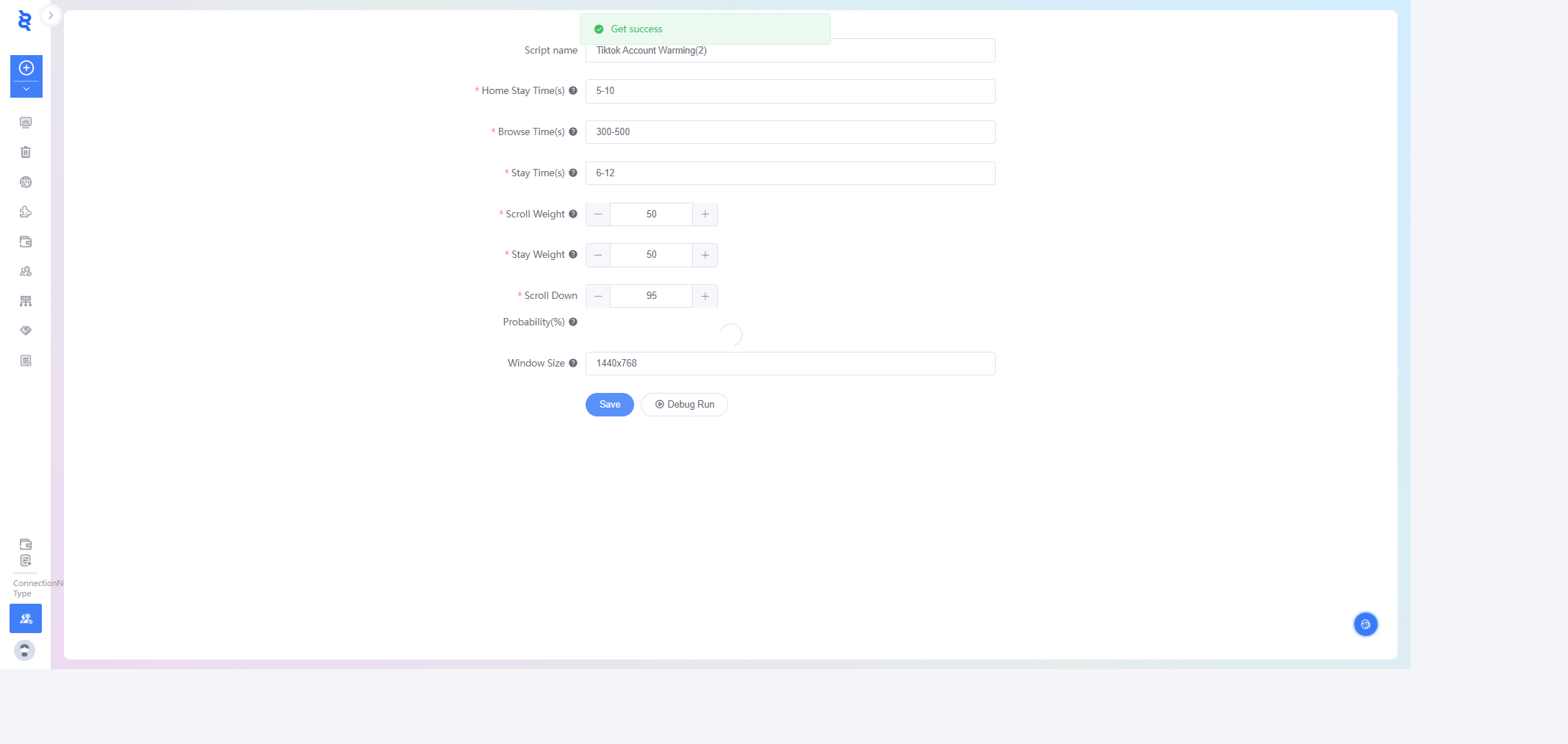This screenshot has height=744, width=1568.
Task: Expand the dropdown arrow under plus button
Action: tap(26, 90)
